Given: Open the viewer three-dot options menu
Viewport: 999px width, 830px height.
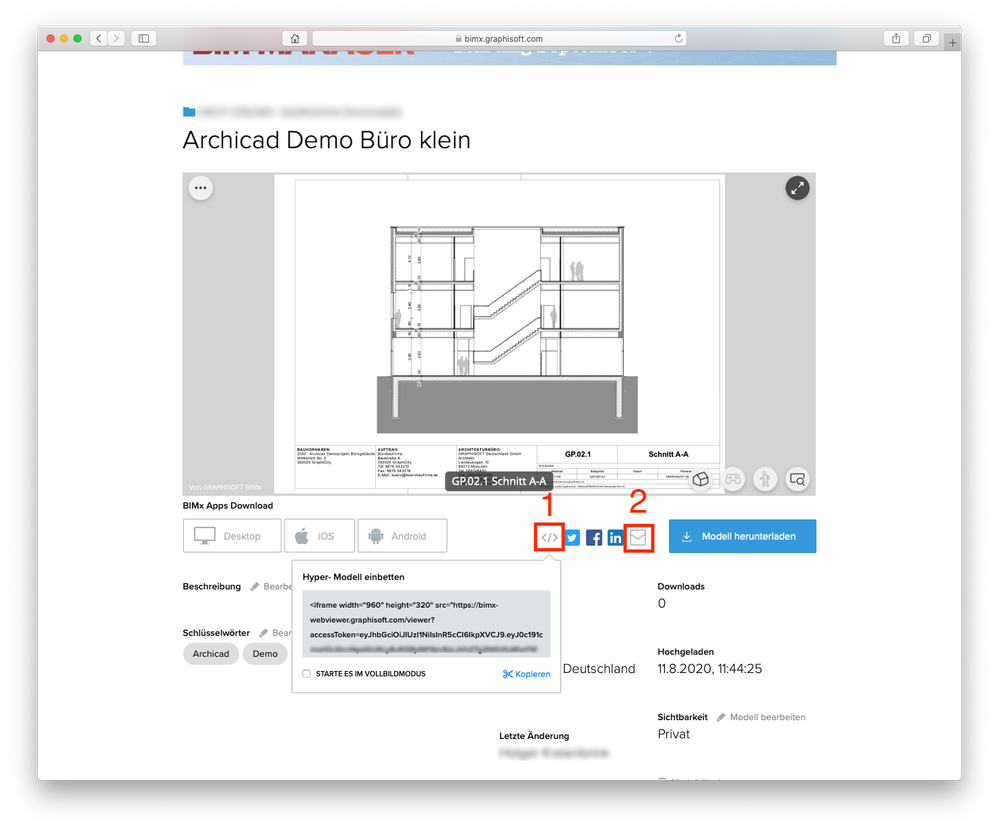Looking at the screenshot, I should pyautogui.click(x=200, y=188).
